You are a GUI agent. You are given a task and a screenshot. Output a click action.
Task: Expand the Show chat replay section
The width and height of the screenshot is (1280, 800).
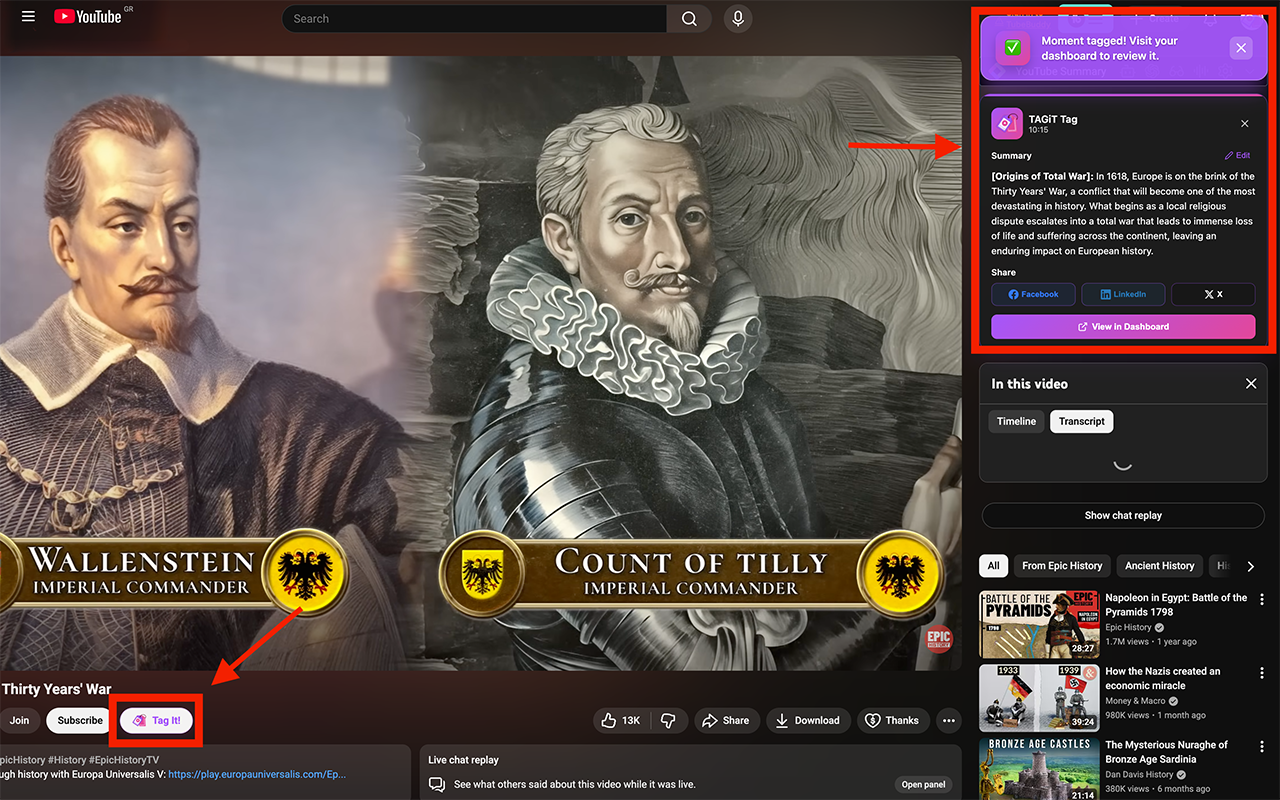[1122, 515]
